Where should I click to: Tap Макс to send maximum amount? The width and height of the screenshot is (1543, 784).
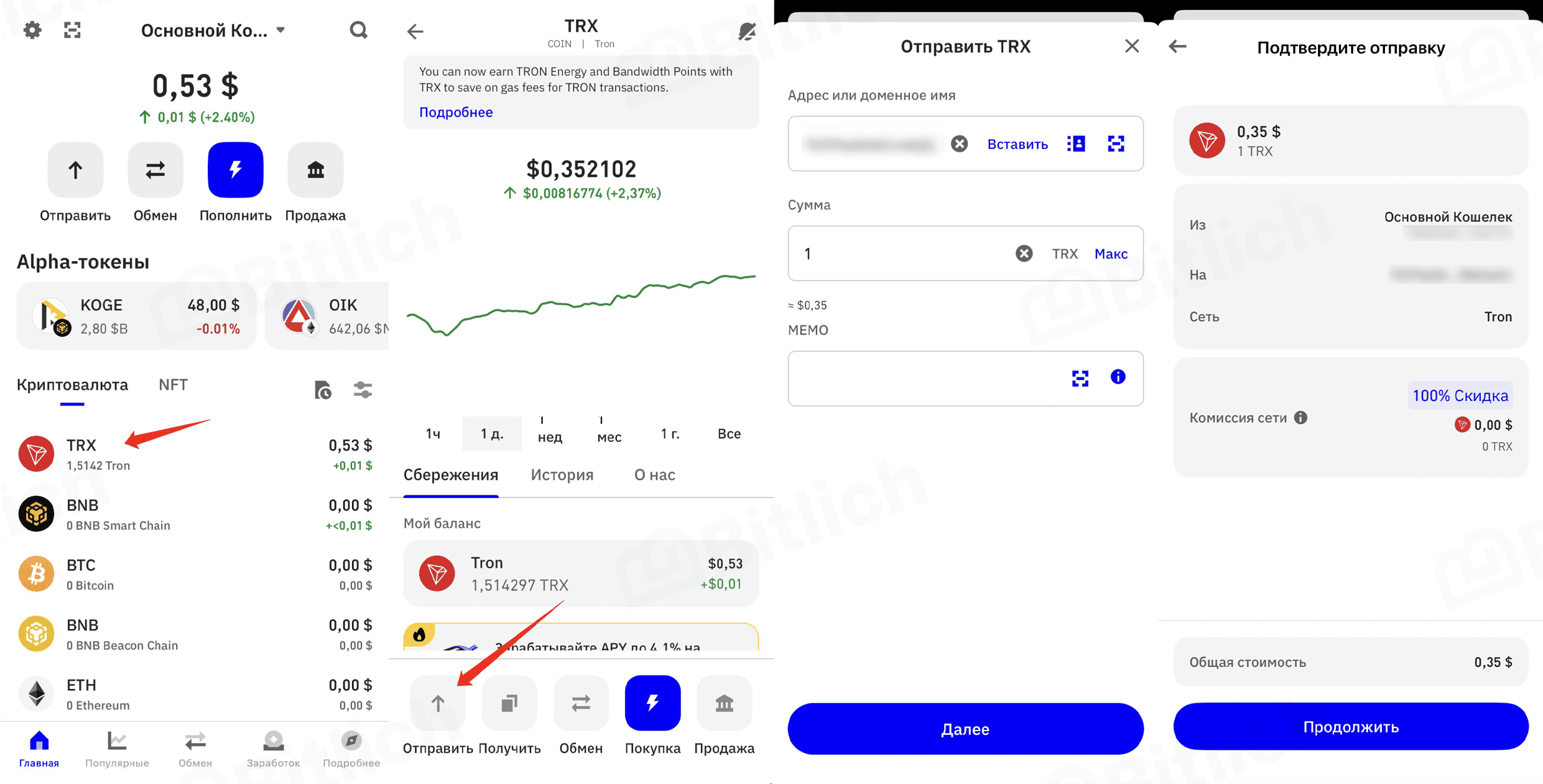click(1111, 254)
